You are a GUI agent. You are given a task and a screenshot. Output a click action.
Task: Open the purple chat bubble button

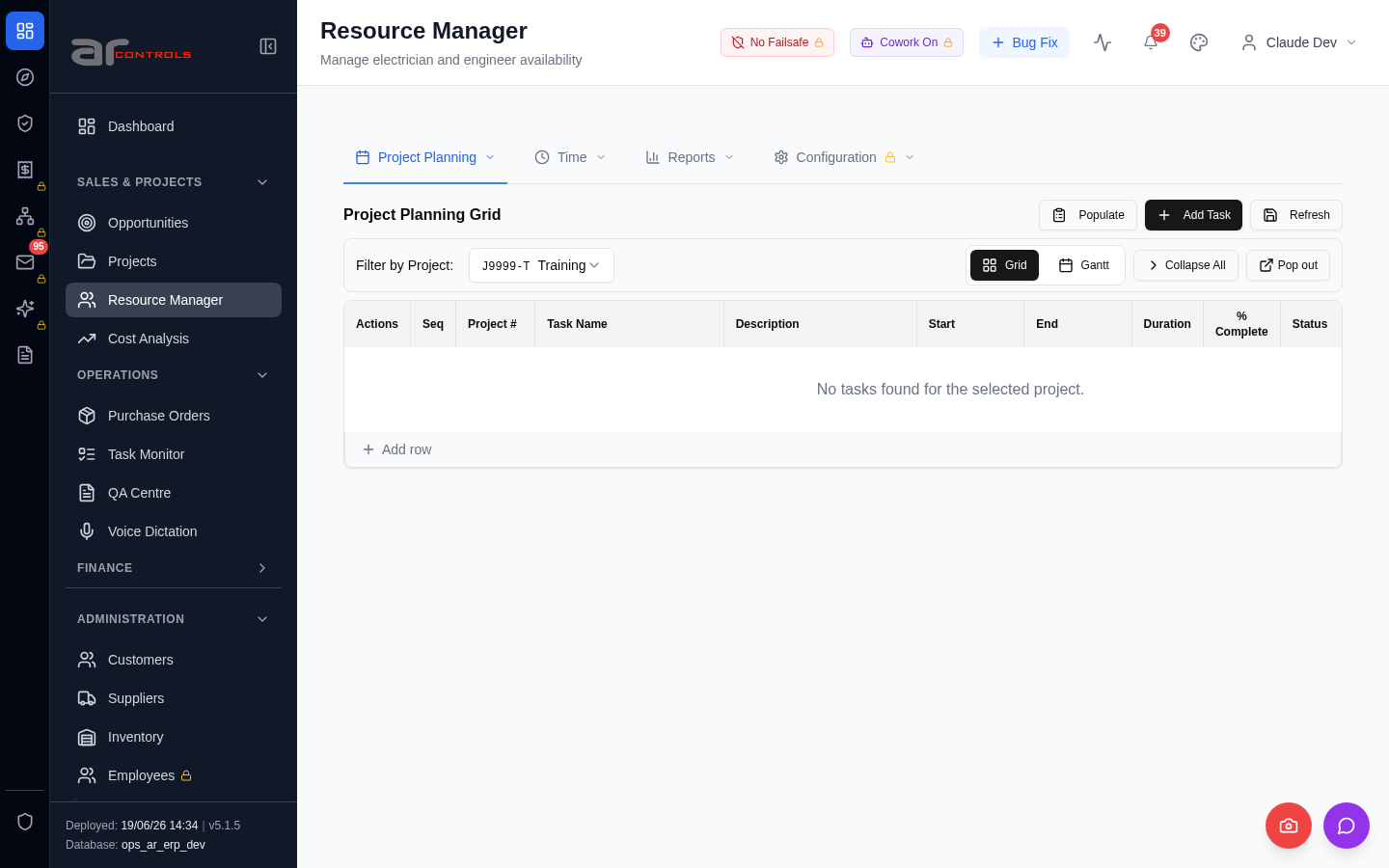[1347, 826]
